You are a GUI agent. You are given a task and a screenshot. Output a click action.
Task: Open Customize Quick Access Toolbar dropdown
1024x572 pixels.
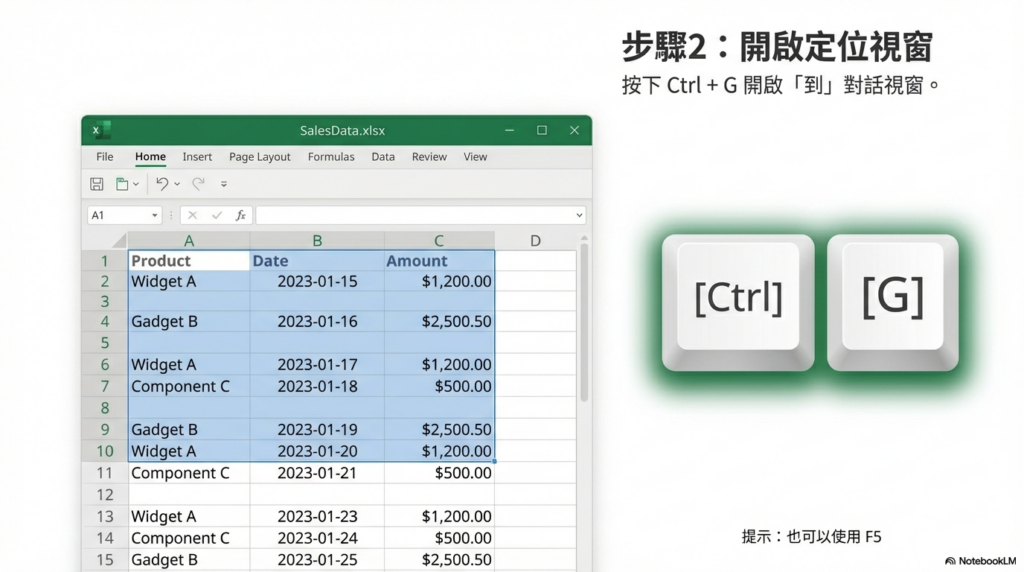(x=223, y=184)
